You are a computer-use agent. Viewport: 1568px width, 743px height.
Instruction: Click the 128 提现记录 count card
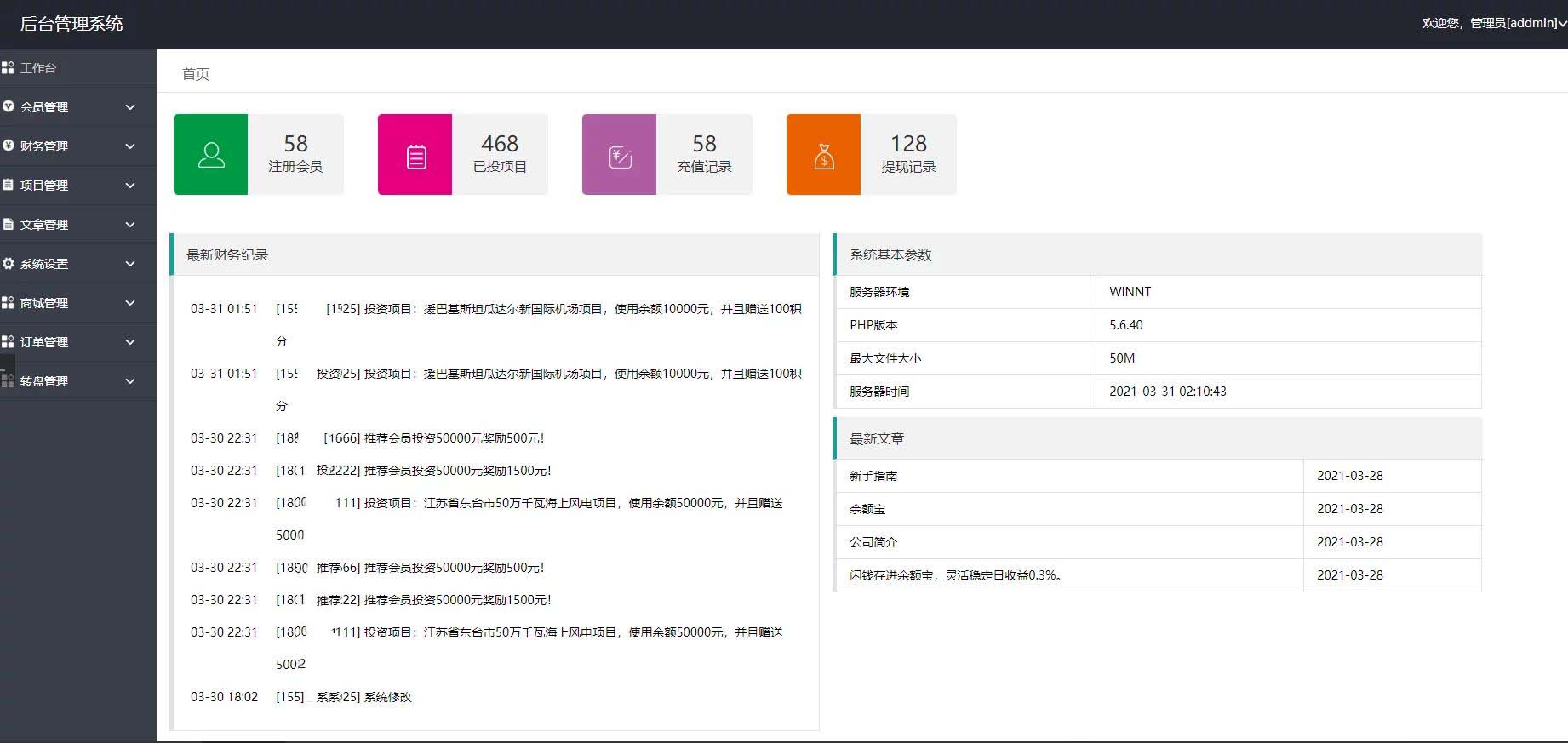tap(908, 154)
